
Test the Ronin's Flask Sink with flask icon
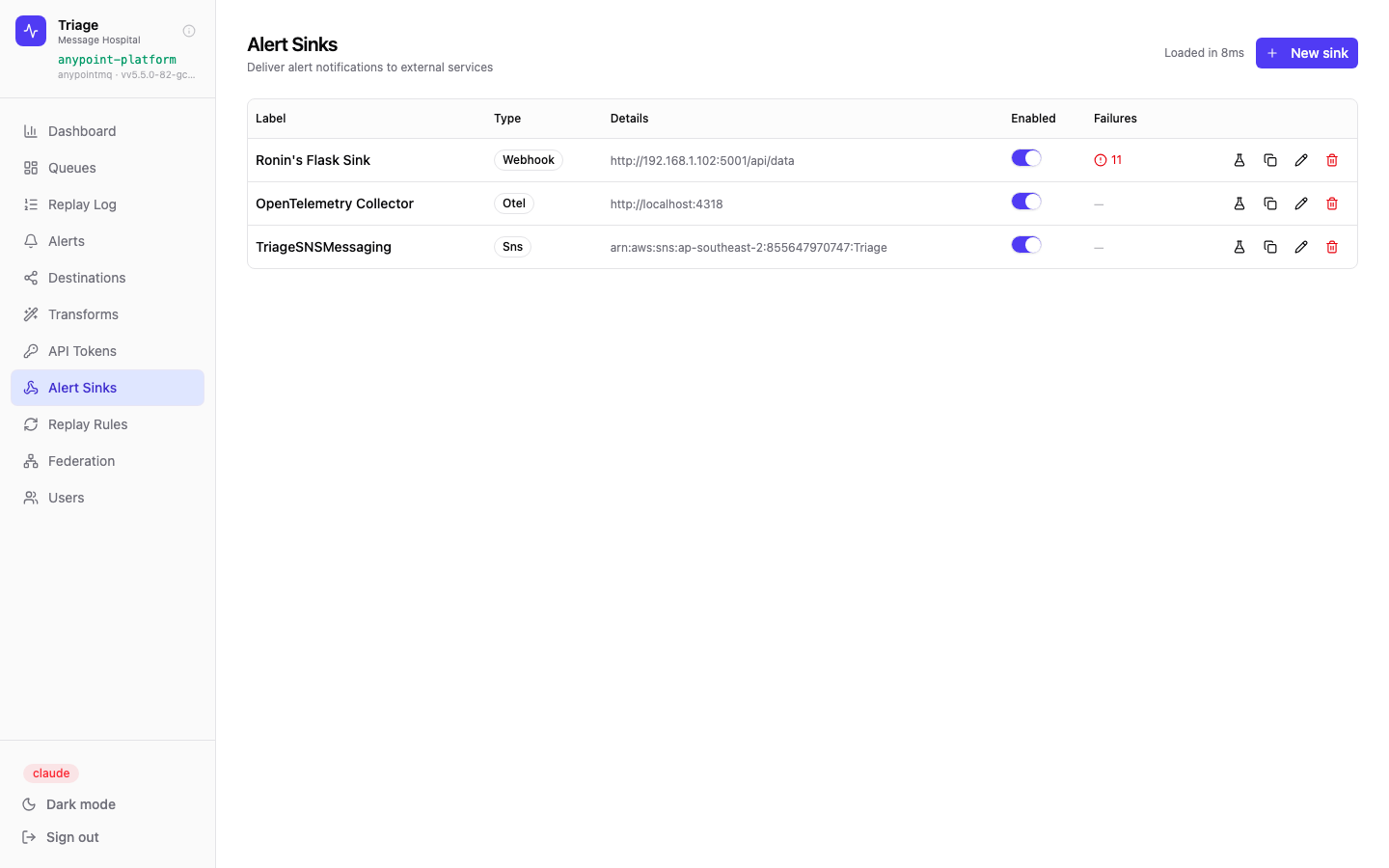[1239, 160]
